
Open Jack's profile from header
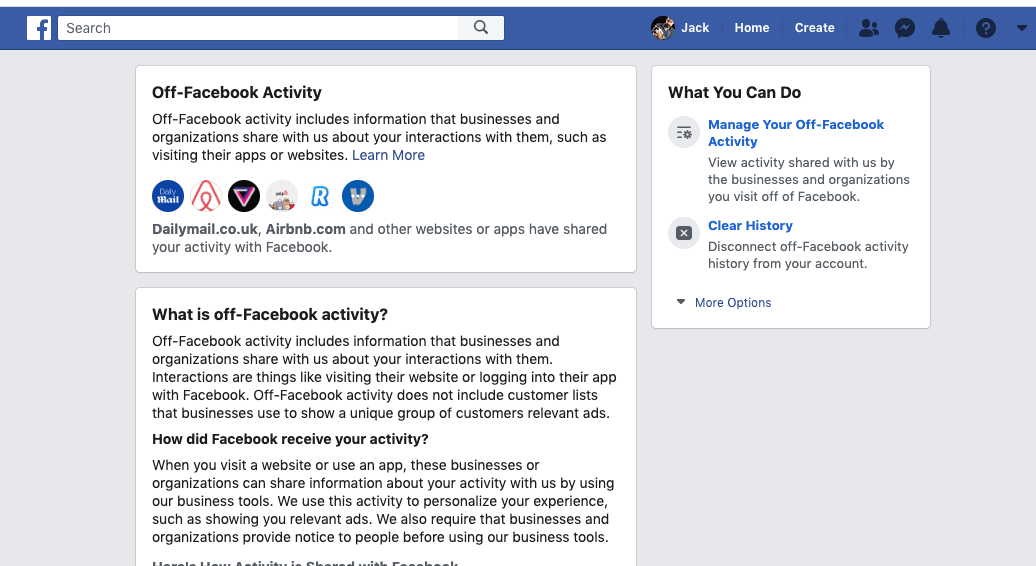[680, 28]
